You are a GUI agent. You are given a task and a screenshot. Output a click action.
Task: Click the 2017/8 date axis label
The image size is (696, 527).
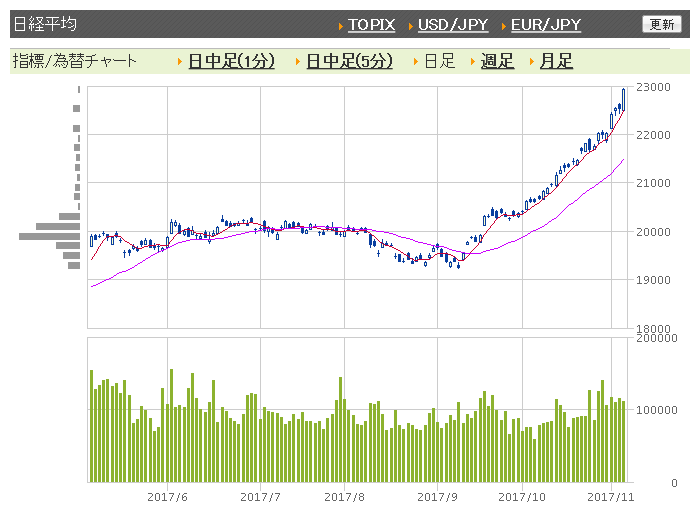(344, 497)
